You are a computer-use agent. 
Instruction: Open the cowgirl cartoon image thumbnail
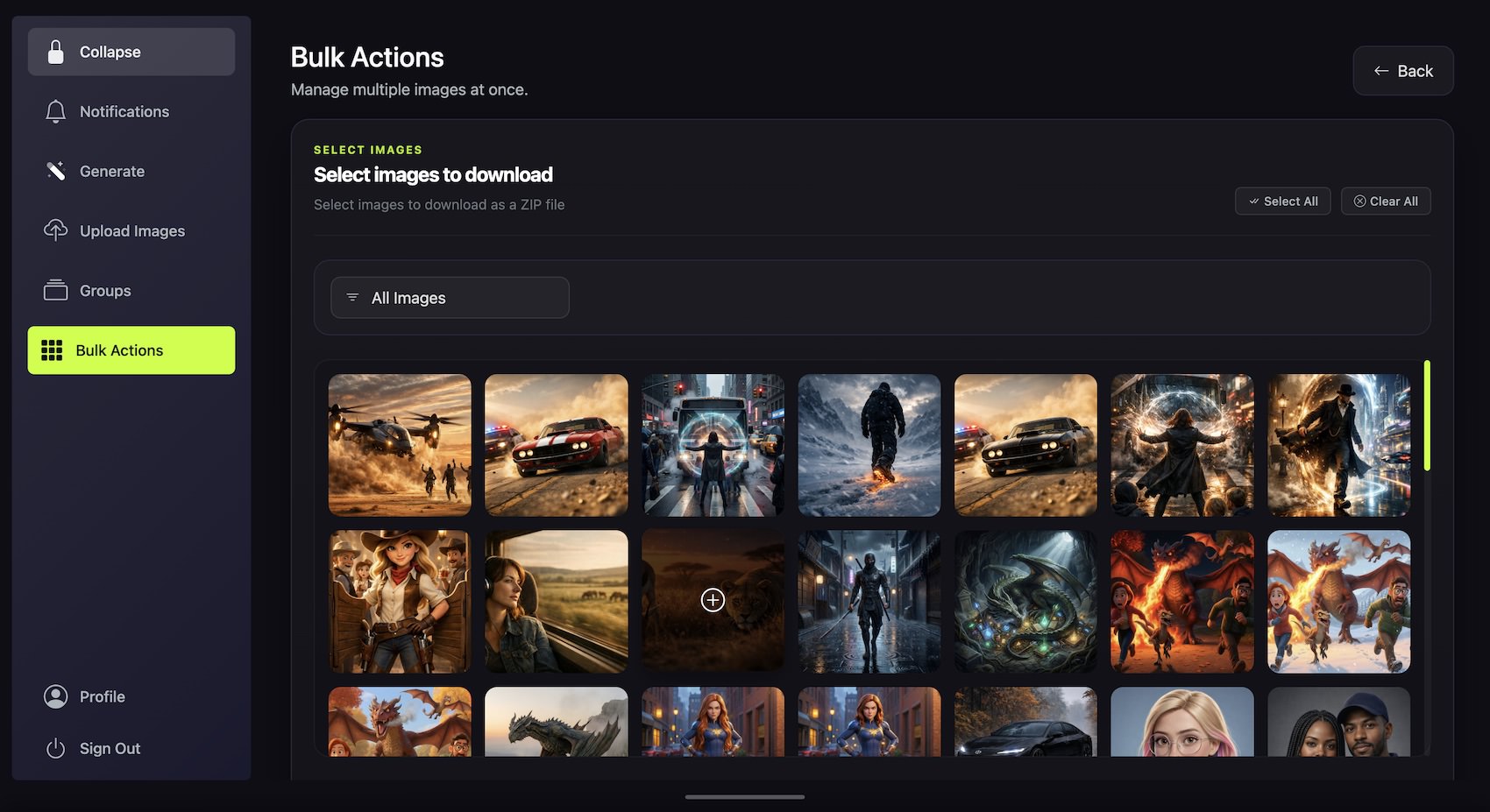[399, 601]
